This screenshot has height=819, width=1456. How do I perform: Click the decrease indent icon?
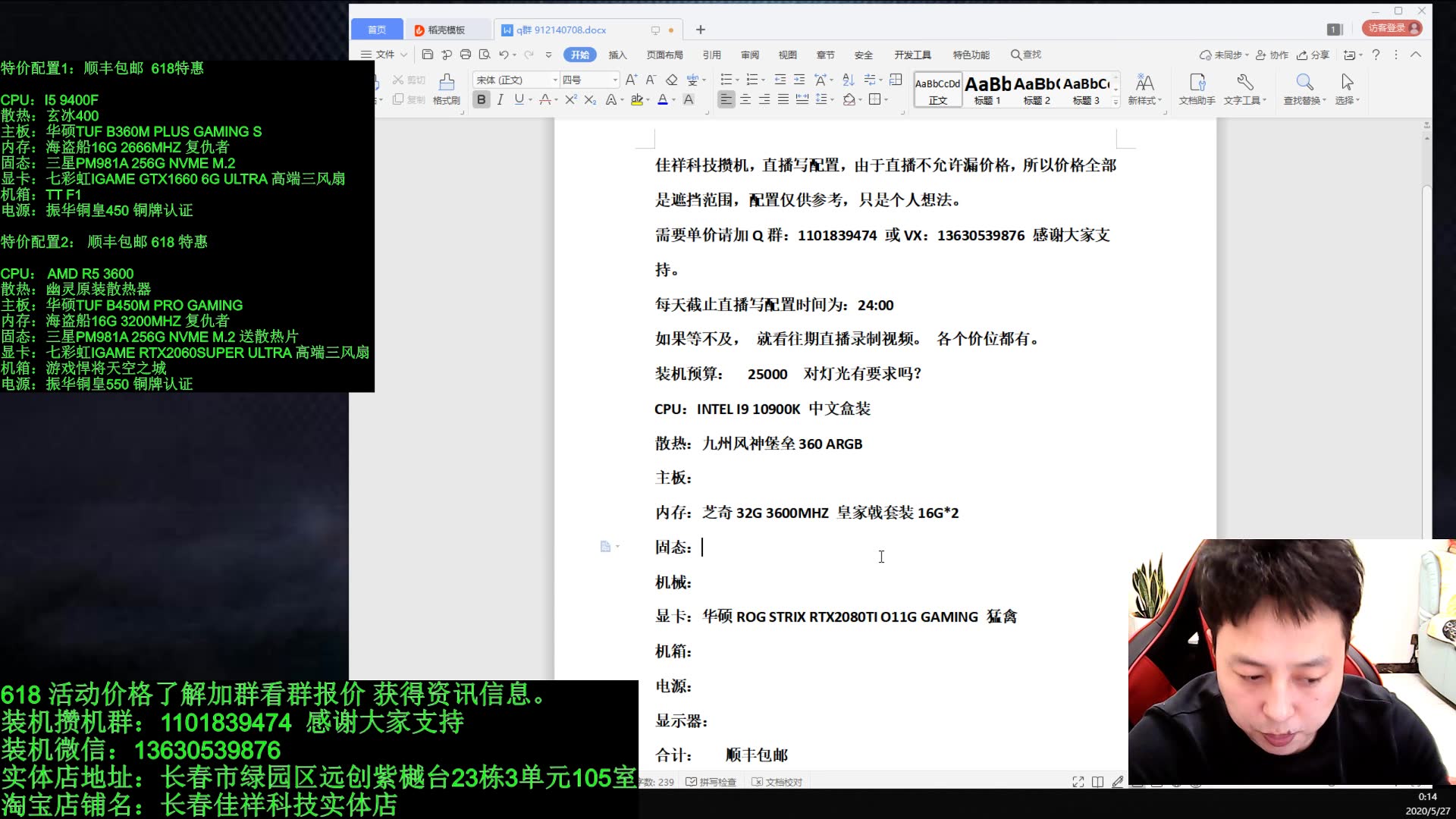coord(780,80)
